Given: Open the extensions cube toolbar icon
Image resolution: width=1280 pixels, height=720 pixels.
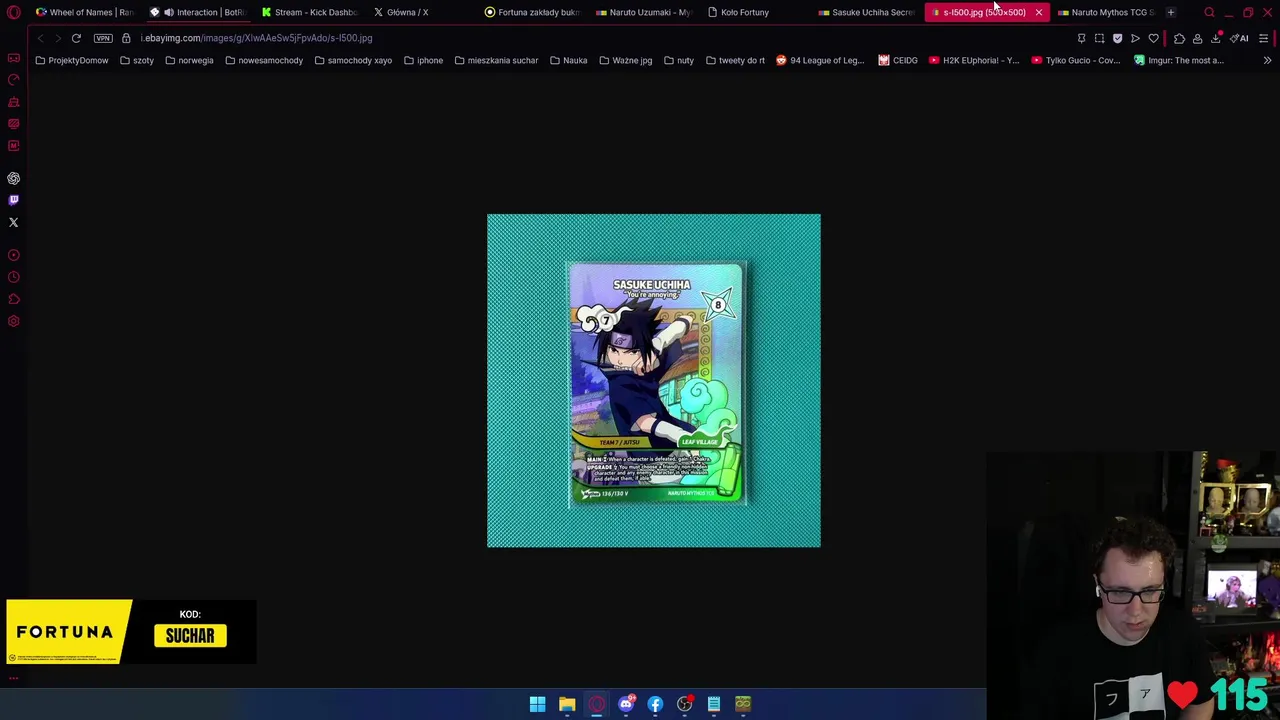Looking at the screenshot, I should point(1179,38).
